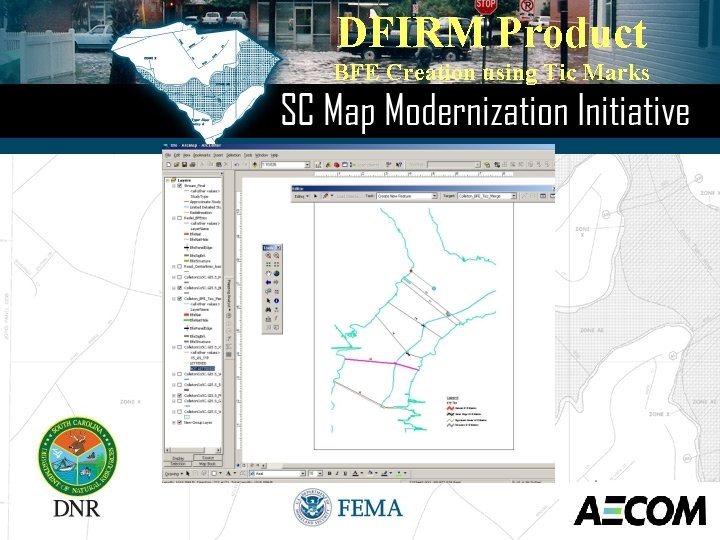
Task: Select the highlighted NOT ATTENDED legend entry
Action: click(202, 369)
